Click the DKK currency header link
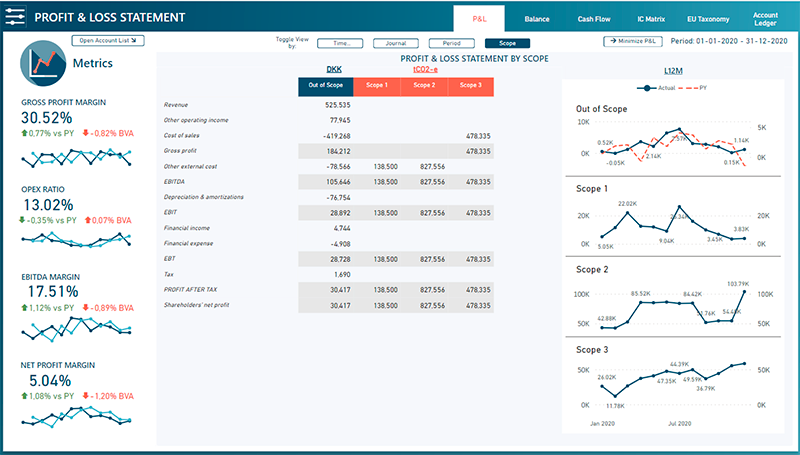The image size is (800, 455). pyautogui.click(x=322, y=71)
